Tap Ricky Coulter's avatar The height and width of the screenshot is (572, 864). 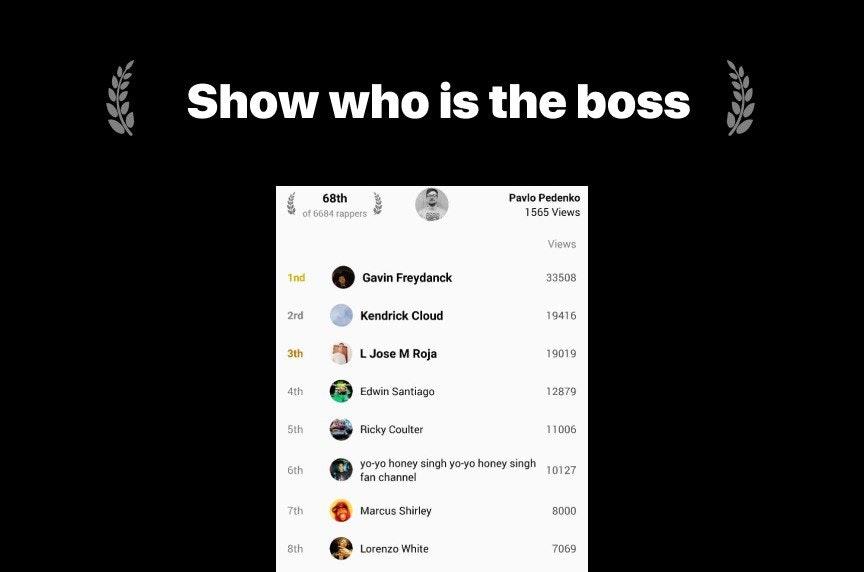(341, 429)
